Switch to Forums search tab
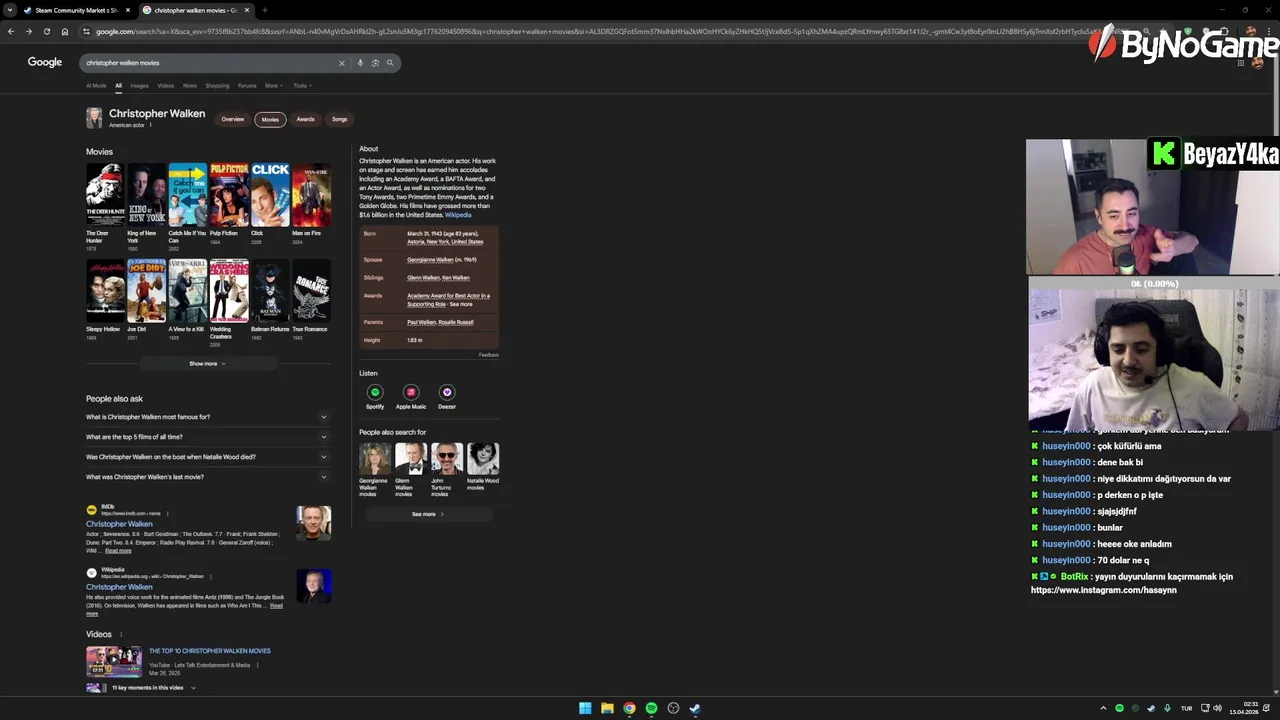This screenshot has height=720, width=1280. click(x=247, y=86)
